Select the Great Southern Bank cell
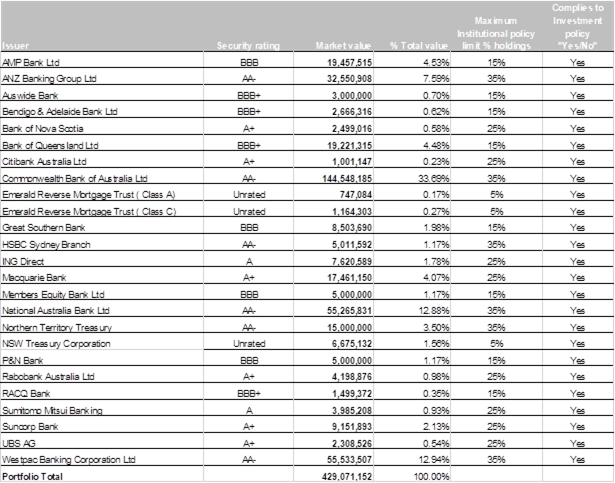Screen dimensions: 615x483 pos(44,228)
